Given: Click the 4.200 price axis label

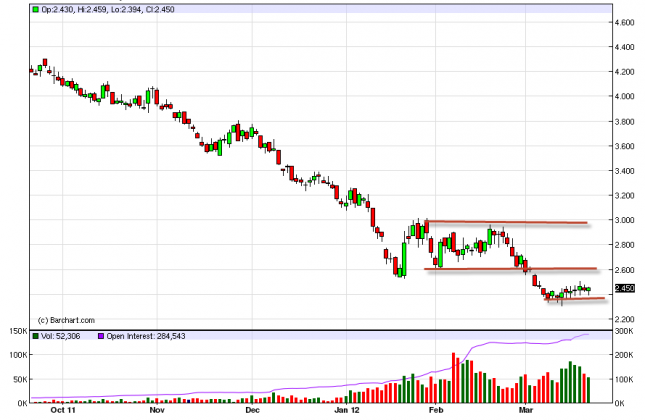Looking at the screenshot, I should pos(624,72).
